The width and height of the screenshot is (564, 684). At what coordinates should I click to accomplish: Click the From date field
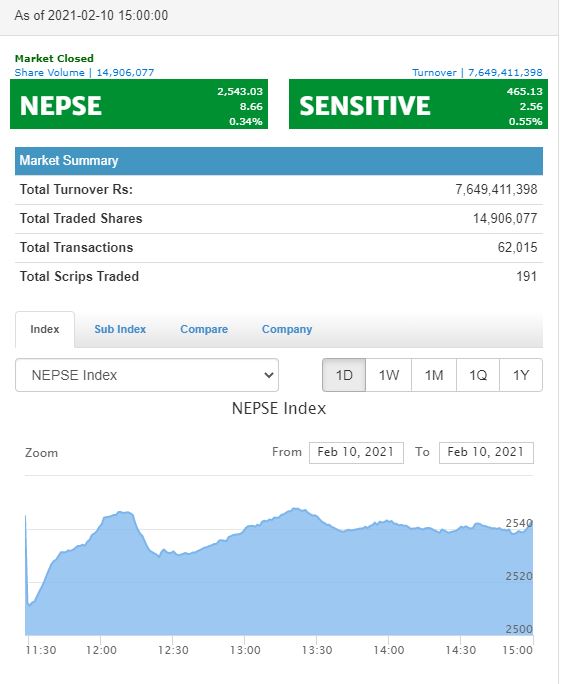click(x=356, y=452)
